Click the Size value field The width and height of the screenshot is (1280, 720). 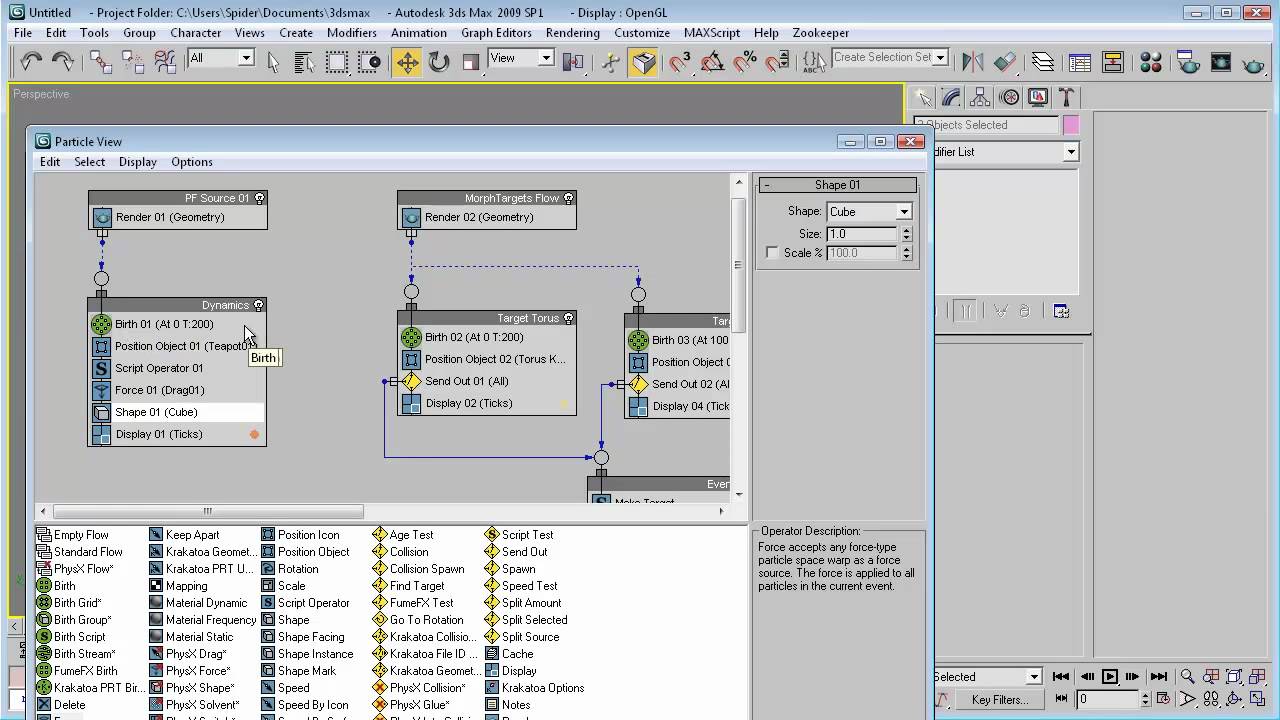coord(861,234)
